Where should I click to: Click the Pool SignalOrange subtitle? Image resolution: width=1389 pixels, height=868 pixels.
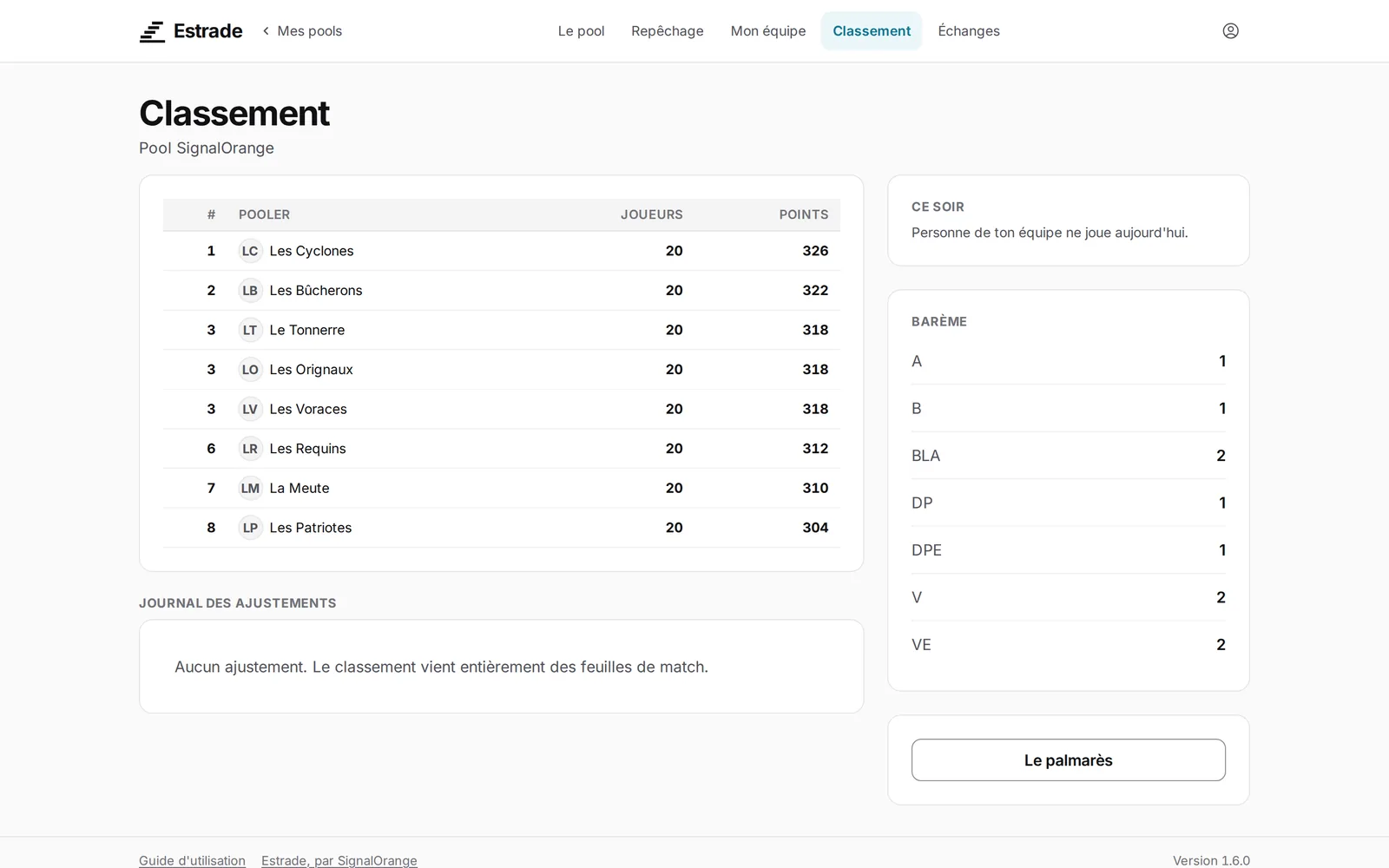pos(207,148)
